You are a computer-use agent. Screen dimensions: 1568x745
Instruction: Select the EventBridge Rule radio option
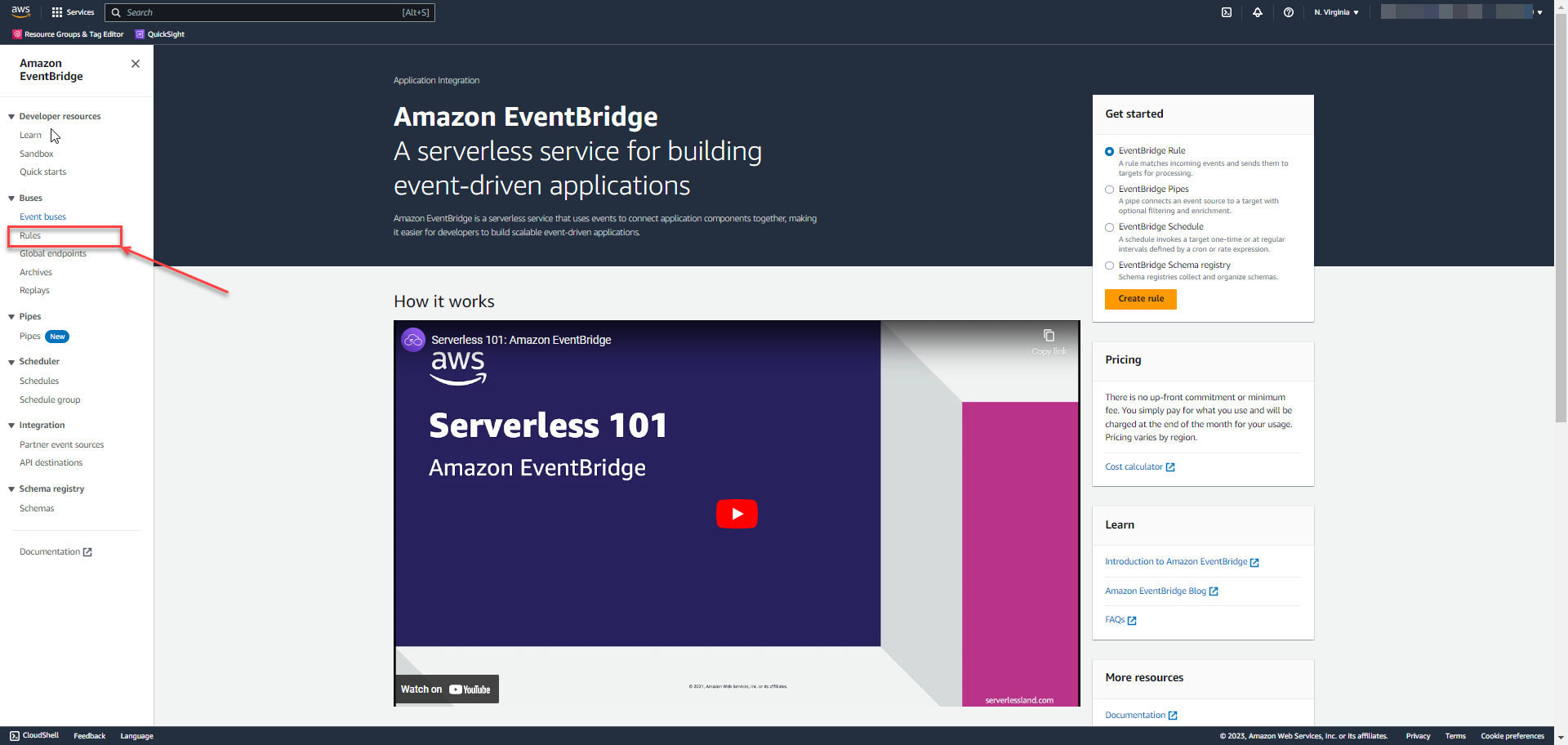point(1109,151)
